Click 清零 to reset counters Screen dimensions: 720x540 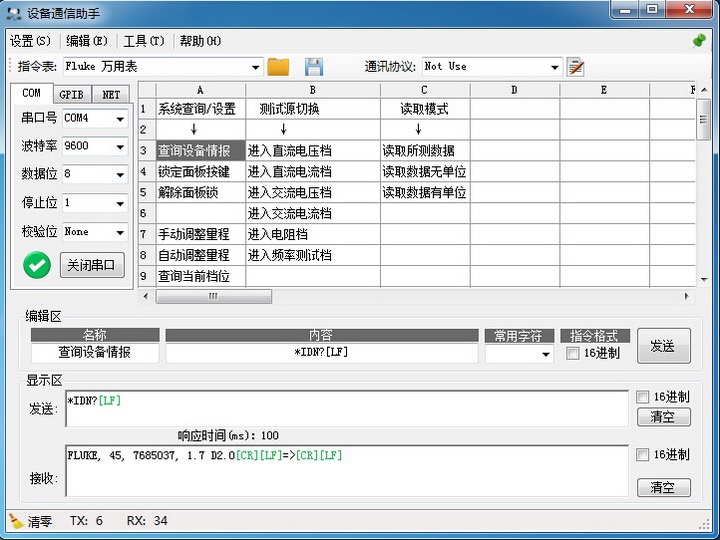(40, 521)
